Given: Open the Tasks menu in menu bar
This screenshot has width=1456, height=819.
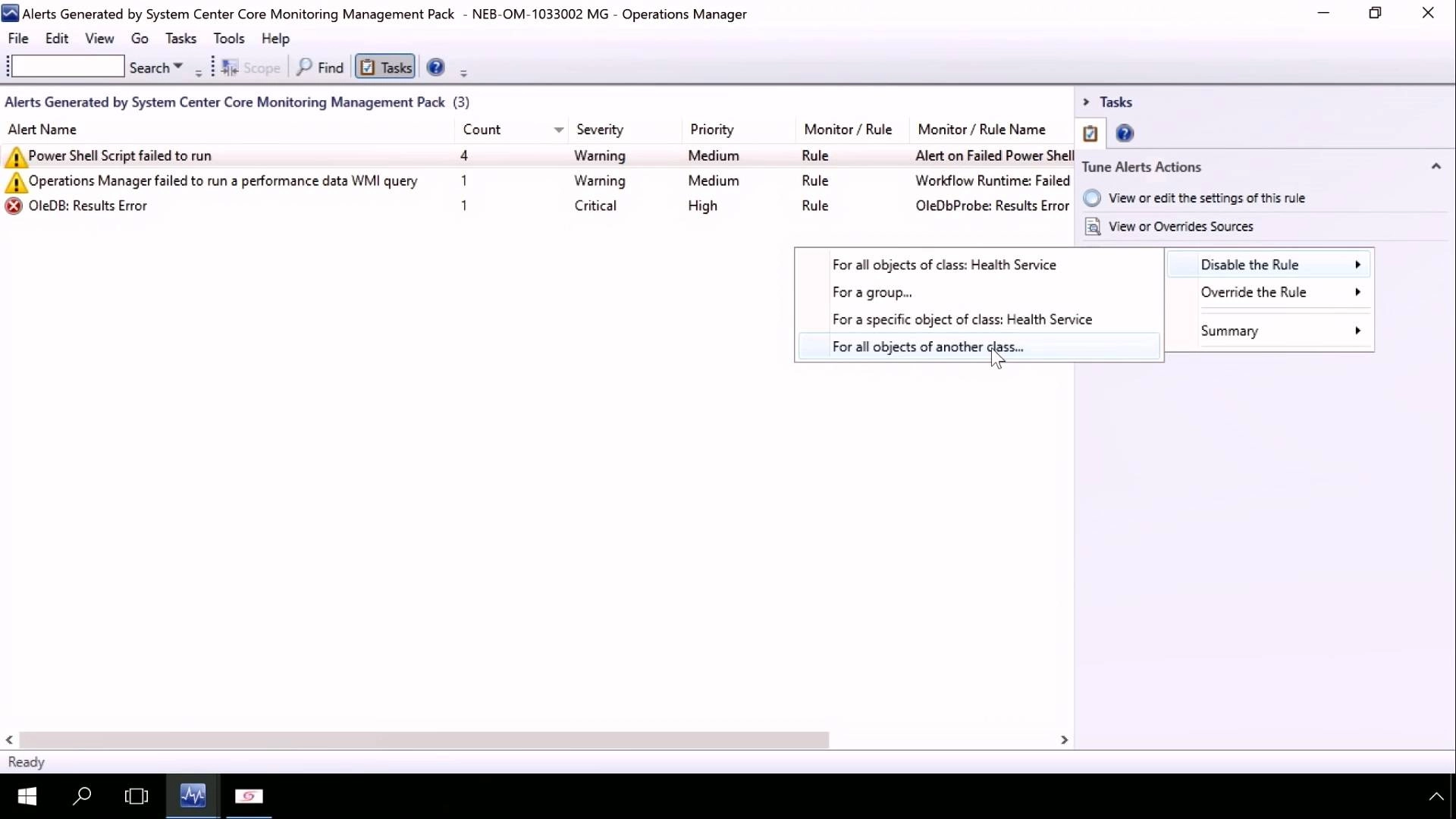Looking at the screenshot, I should click(180, 38).
